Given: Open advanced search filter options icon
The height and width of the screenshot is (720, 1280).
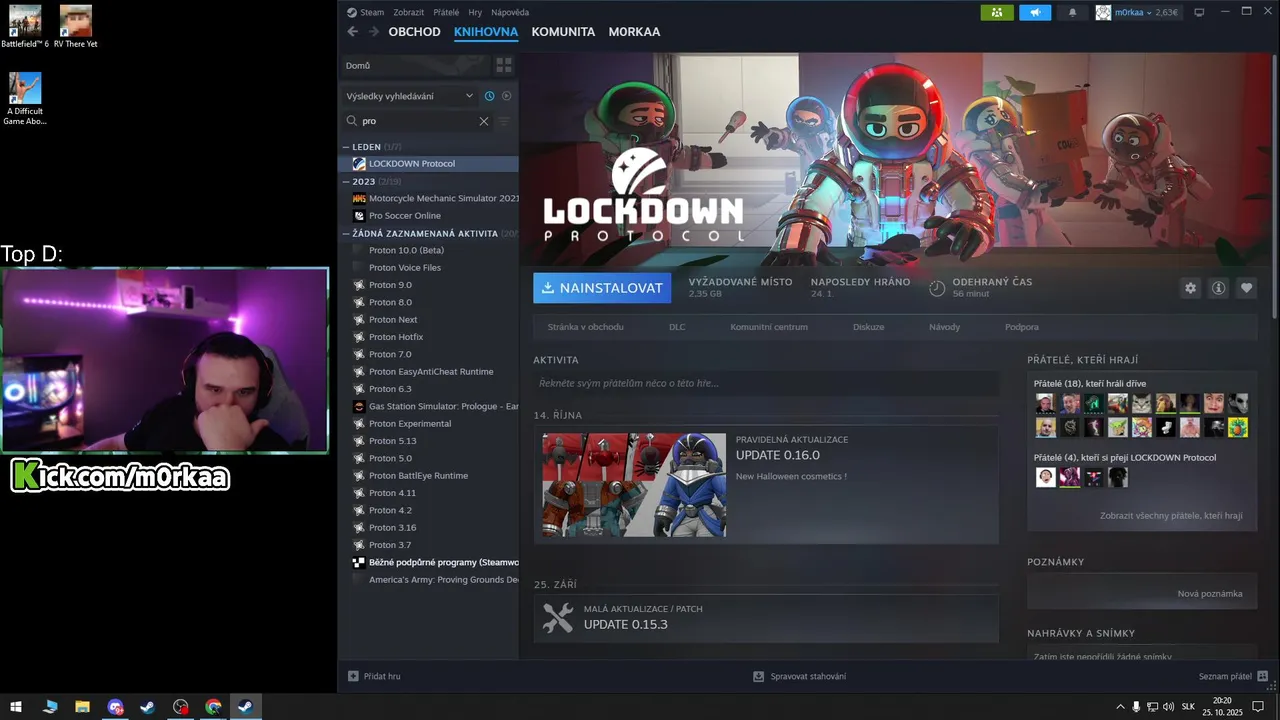Looking at the screenshot, I should point(503,121).
